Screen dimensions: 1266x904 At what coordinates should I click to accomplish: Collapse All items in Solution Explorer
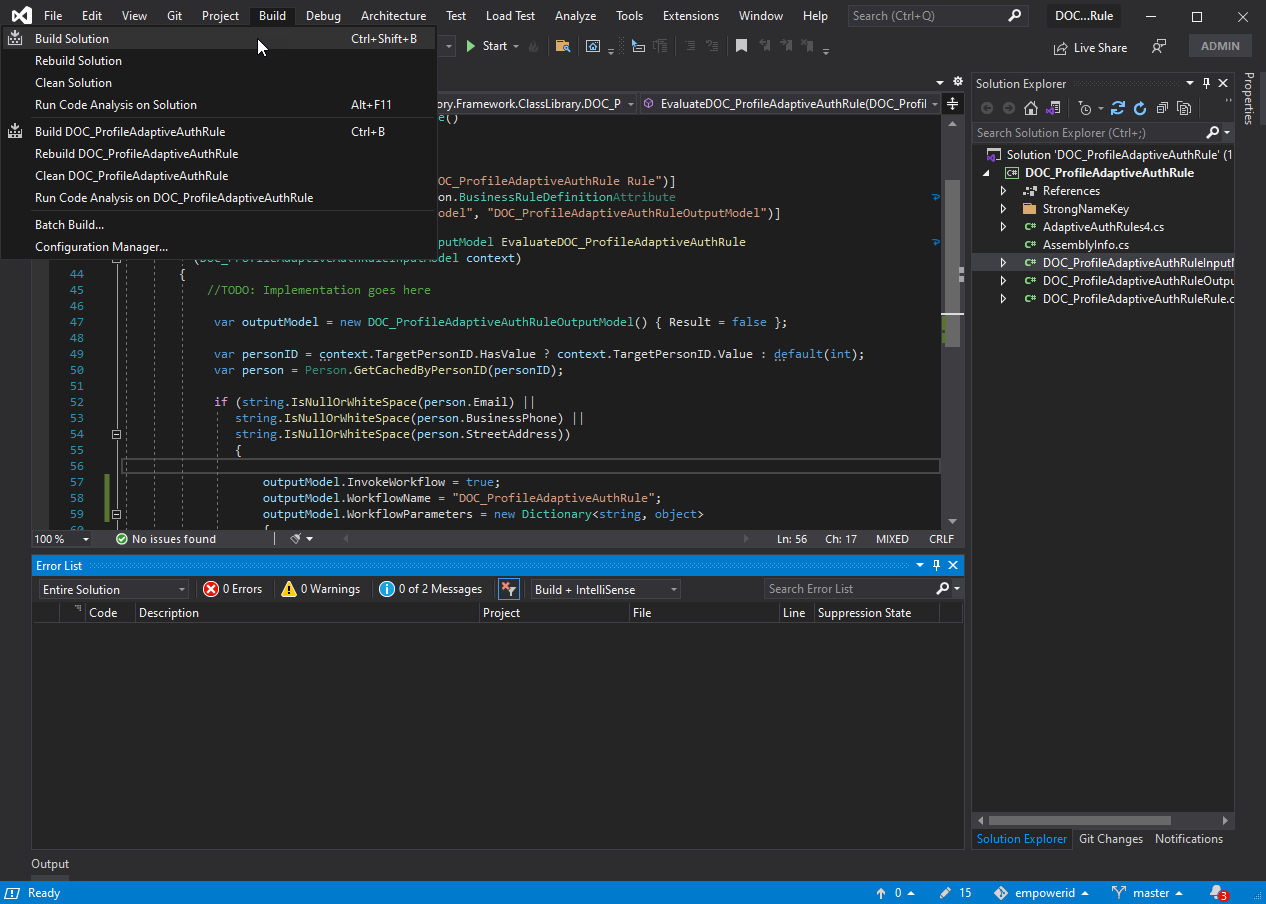coord(1163,108)
